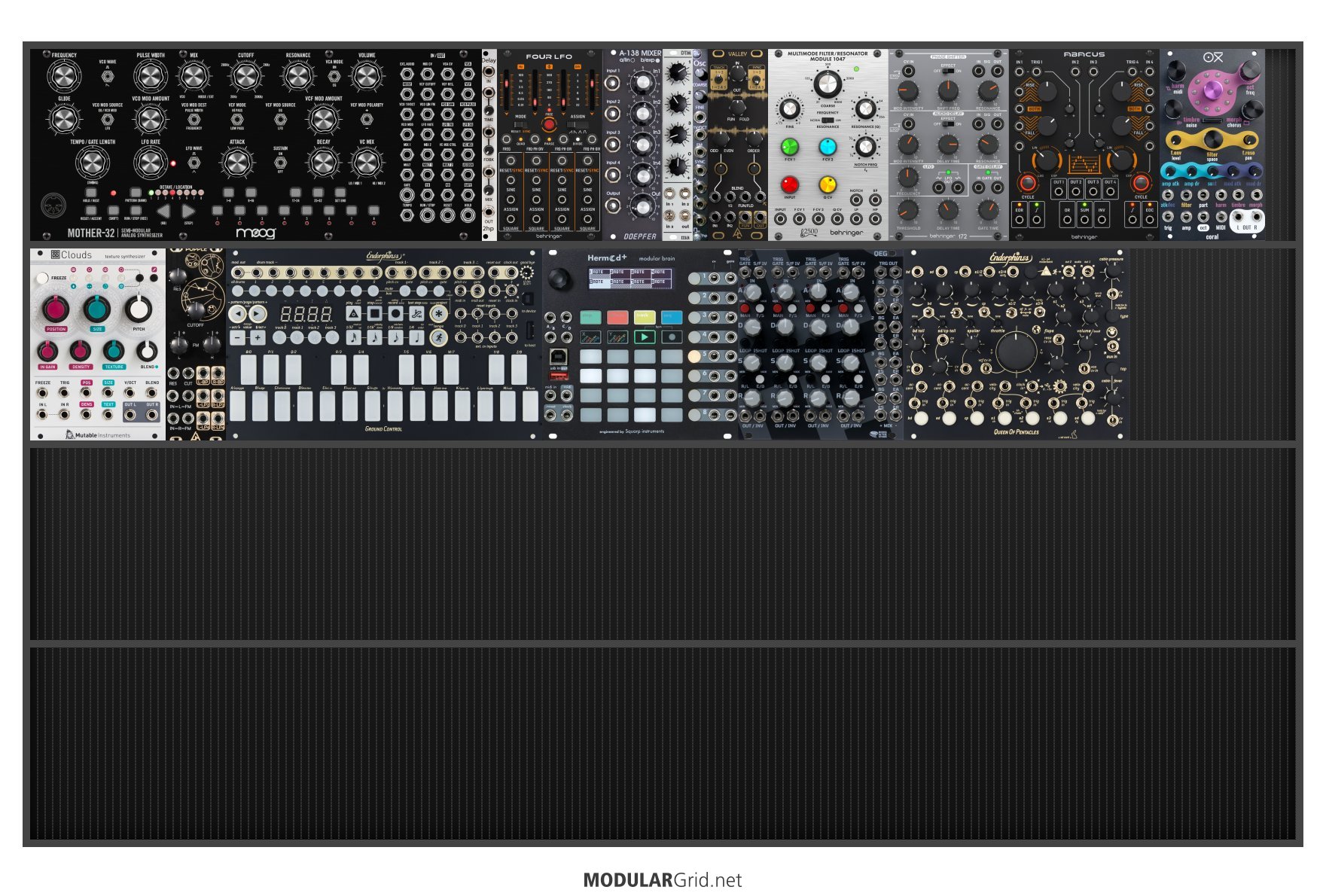Screen dimensions: 1326x896
Task: Click the cyan F CV 2 knob
Action: pyautogui.click(x=828, y=147)
